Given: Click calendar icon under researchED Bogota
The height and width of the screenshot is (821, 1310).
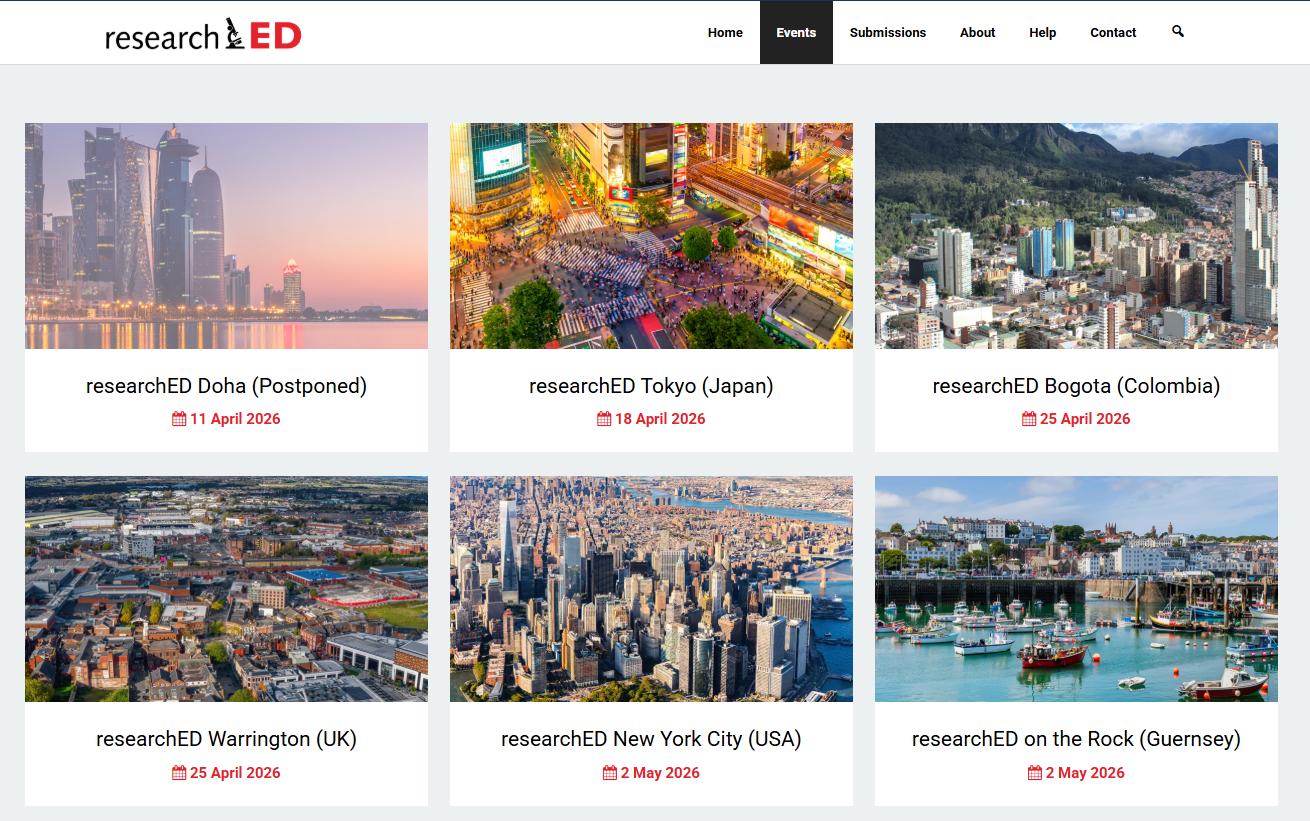Looking at the screenshot, I should [x=1029, y=419].
